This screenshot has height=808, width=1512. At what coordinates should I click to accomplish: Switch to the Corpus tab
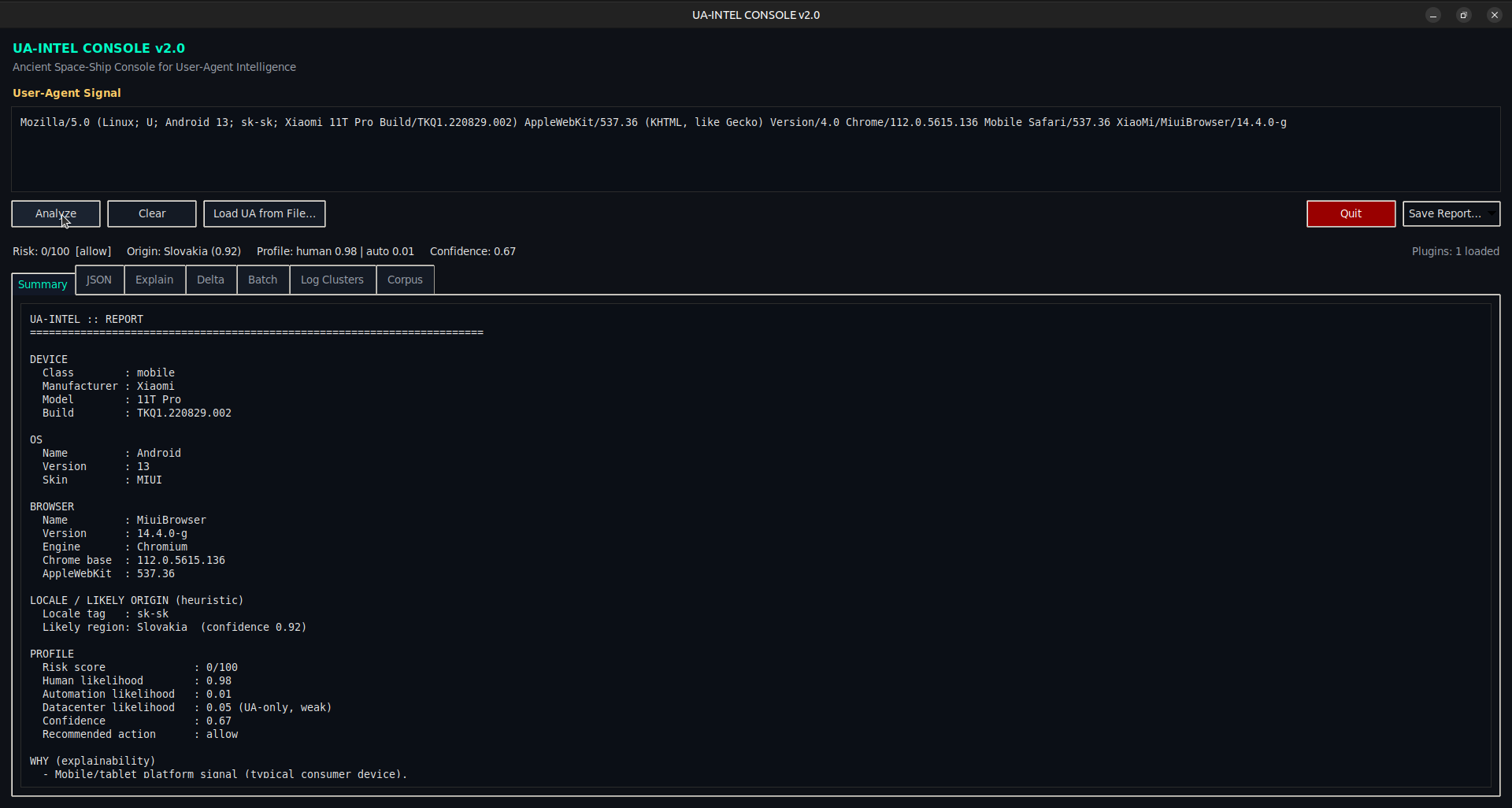pos(405,280)
